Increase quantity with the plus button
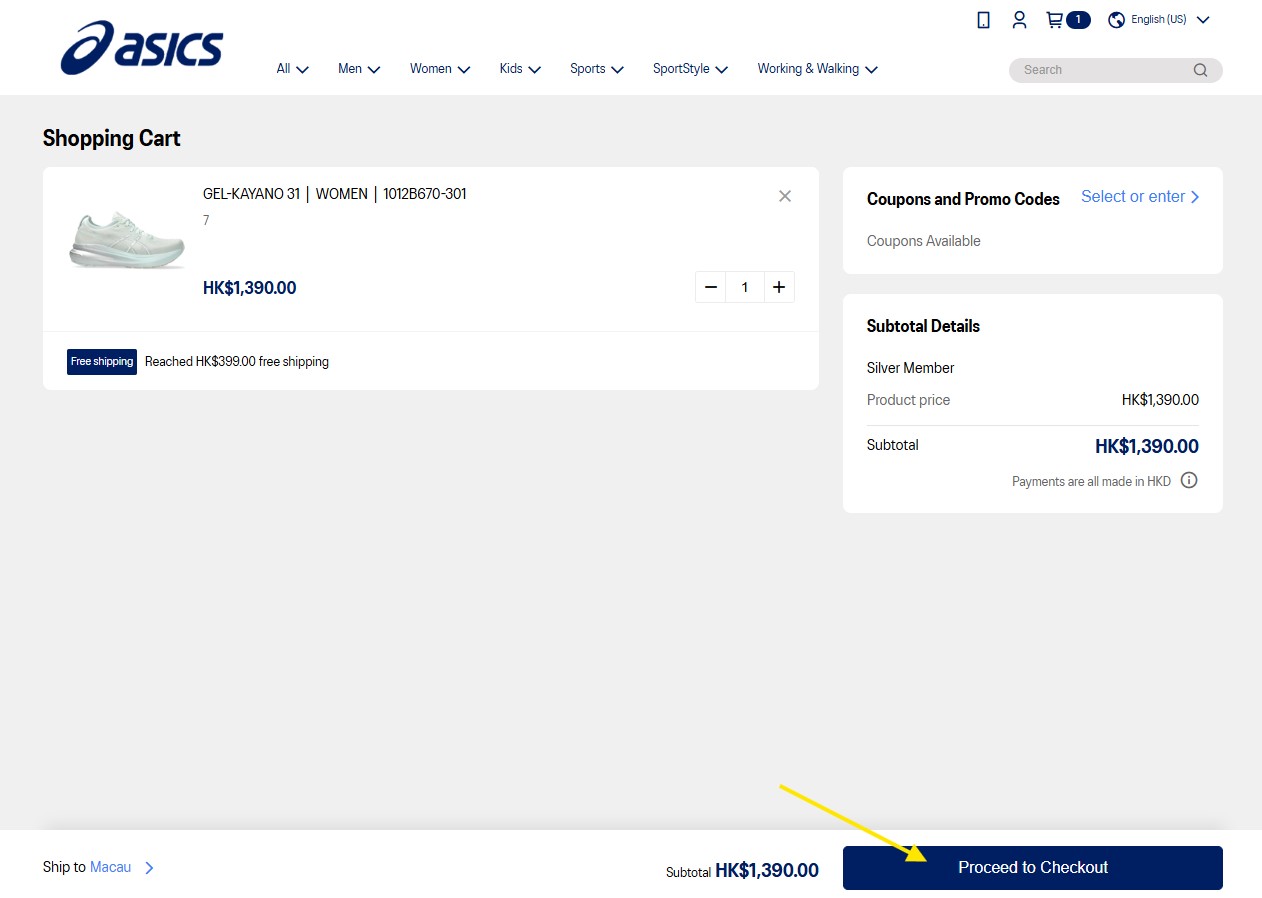The height and width of the screenshot is (898, 1262). click(779, 287)
